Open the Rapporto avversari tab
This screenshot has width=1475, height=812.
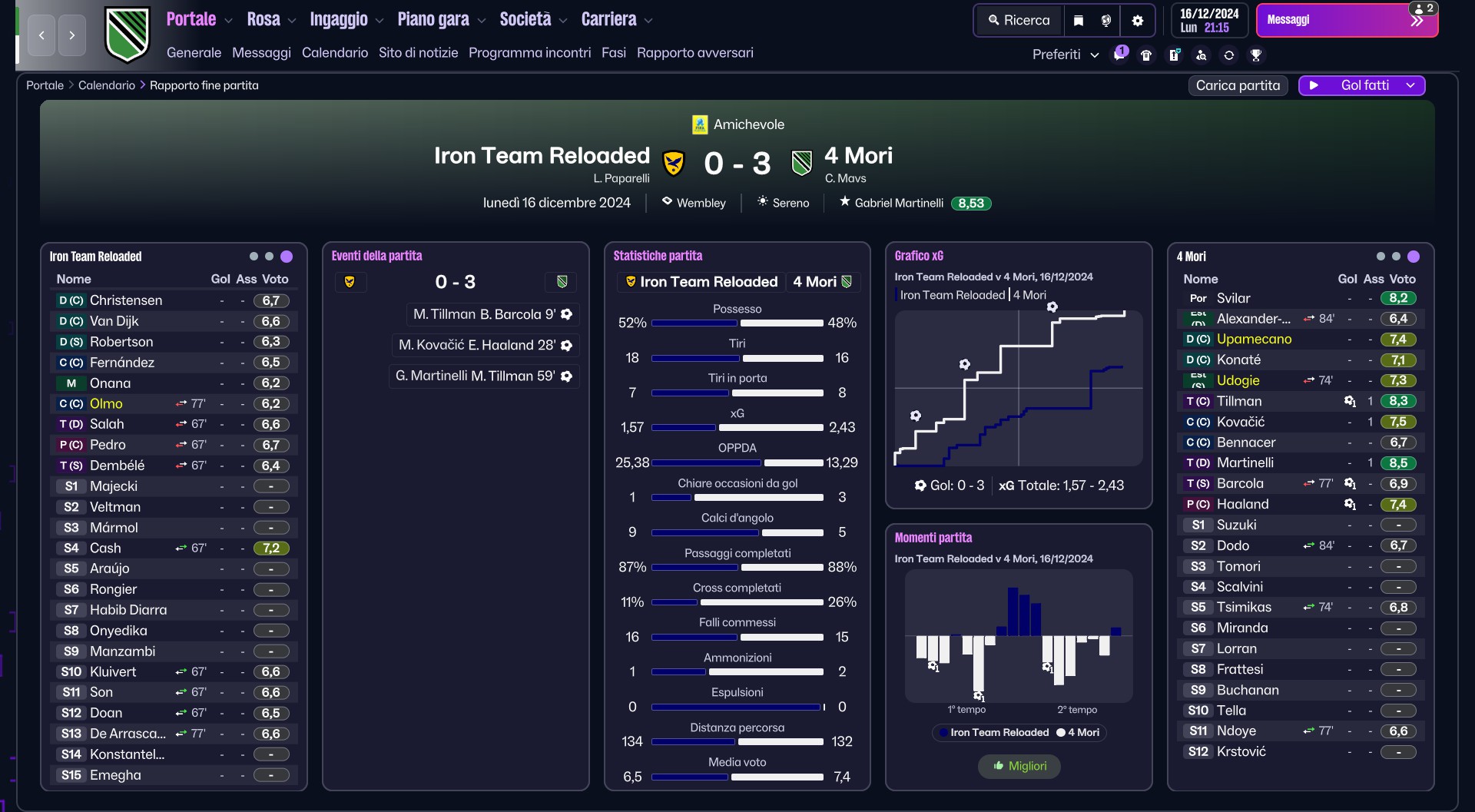(x=694, y=53)
